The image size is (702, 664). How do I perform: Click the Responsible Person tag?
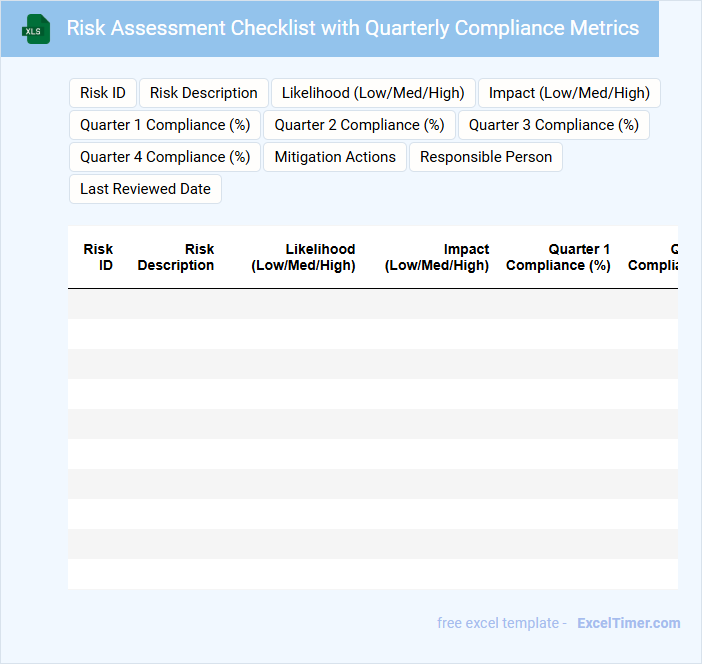(486, 157)
